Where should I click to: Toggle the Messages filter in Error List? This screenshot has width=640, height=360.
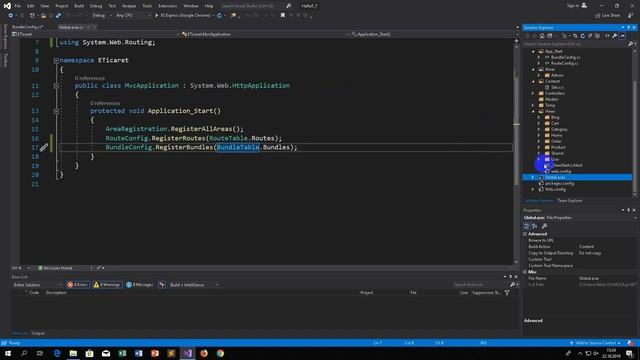[140, 285]
